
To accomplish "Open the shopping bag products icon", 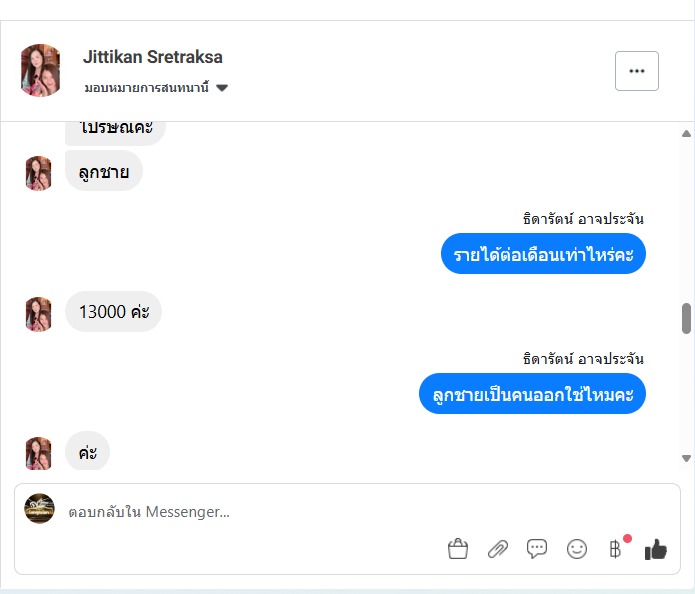I will pyautogui.click(x=458, y=549).
